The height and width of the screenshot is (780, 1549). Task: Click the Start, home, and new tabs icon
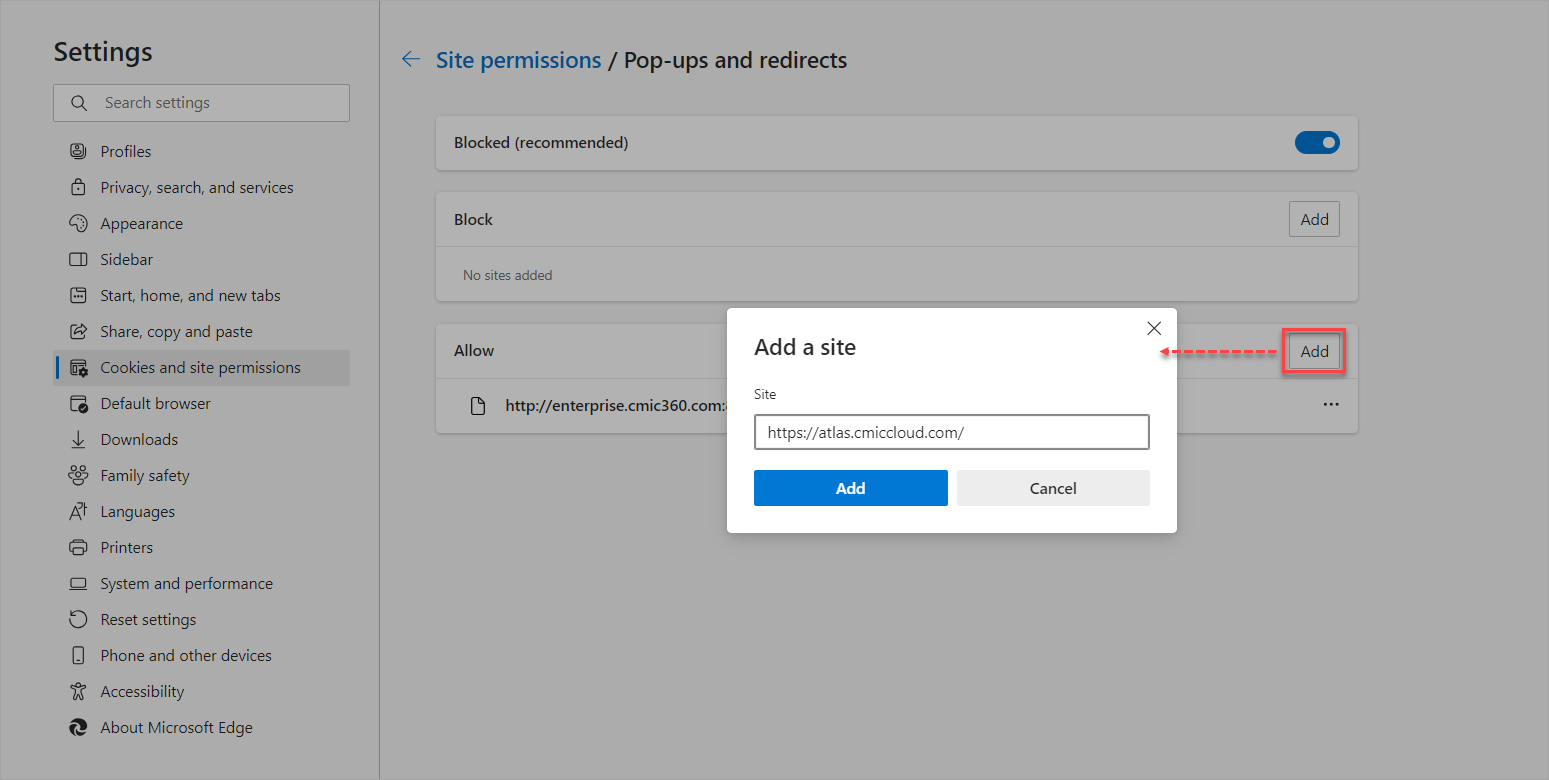(x=78, y=295)
